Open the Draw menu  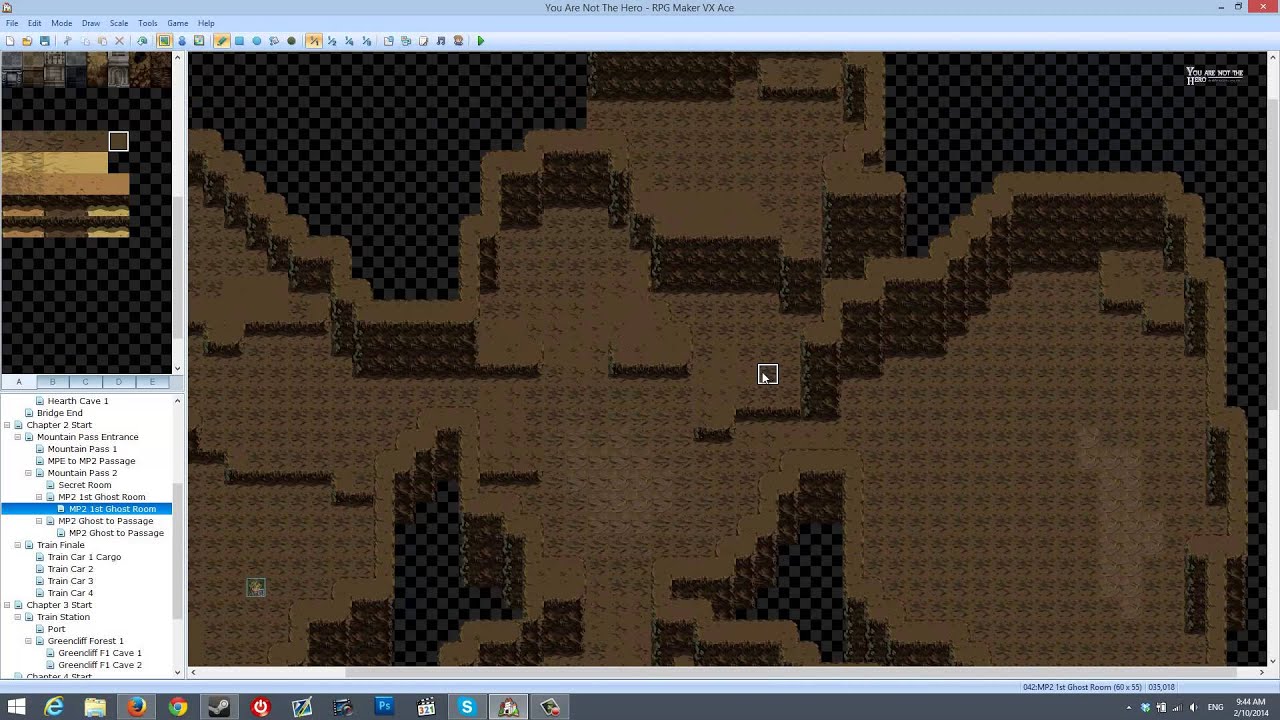pyautogui.click(x=91, y=23)
